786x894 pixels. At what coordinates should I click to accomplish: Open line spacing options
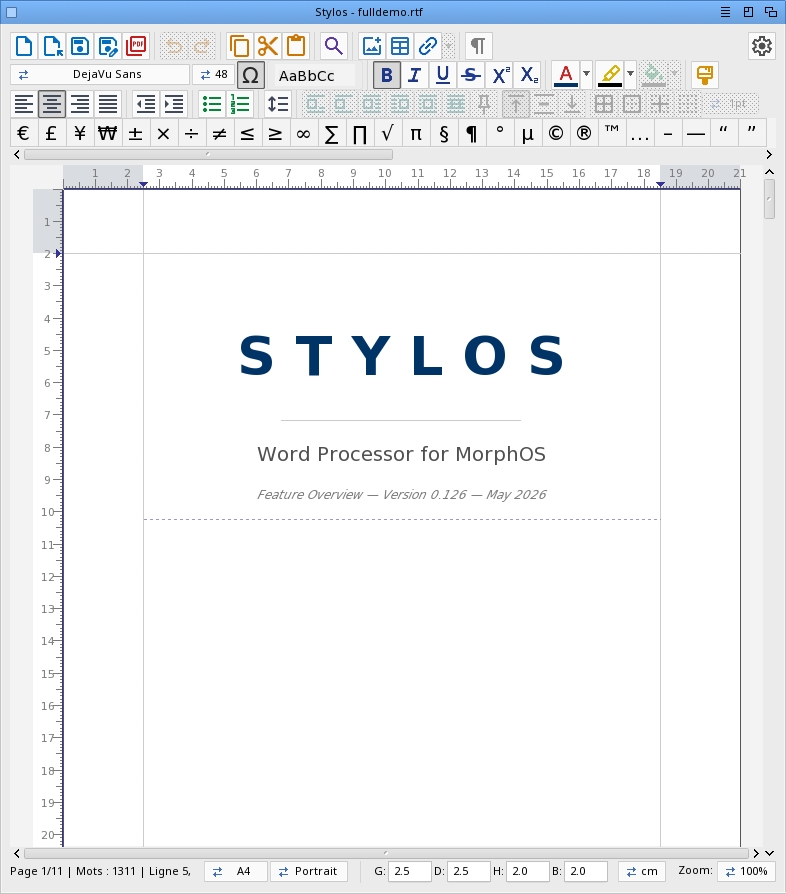(x=278, y=104)
